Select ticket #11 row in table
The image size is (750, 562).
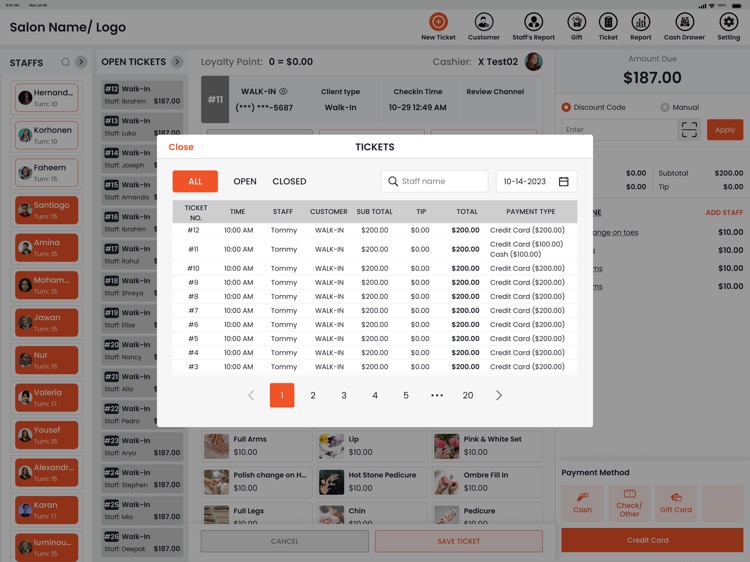pyautogui.click(x=375, y=249)
